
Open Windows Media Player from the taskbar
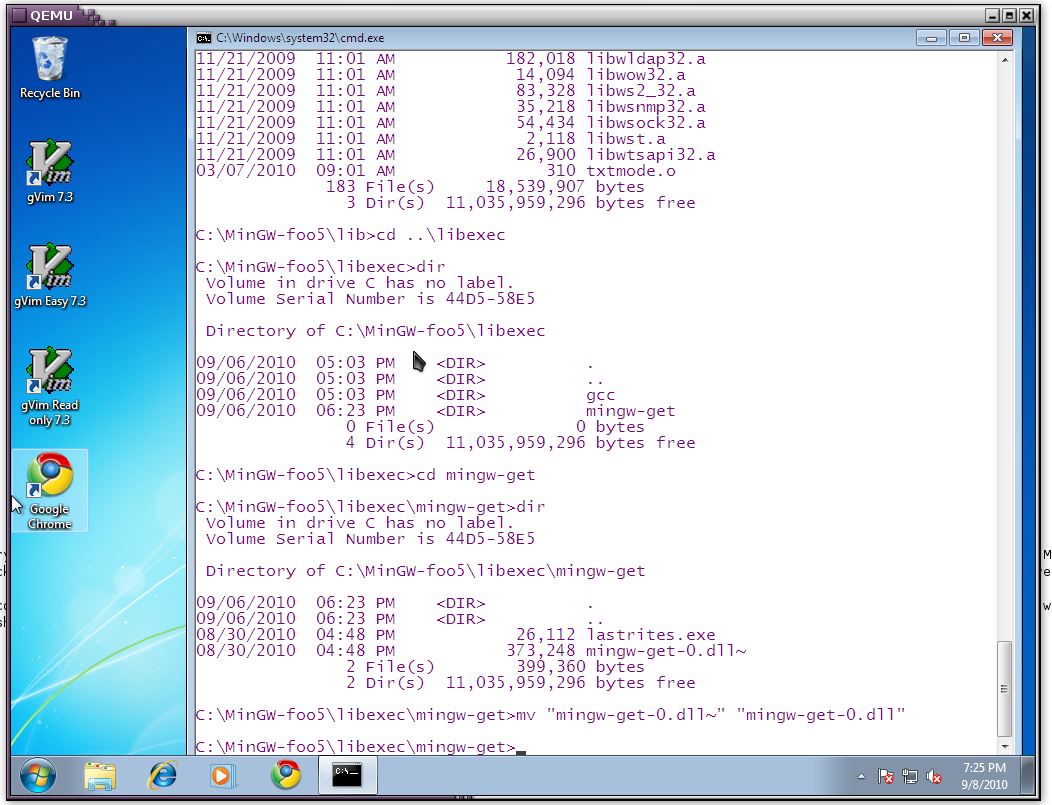224,775
